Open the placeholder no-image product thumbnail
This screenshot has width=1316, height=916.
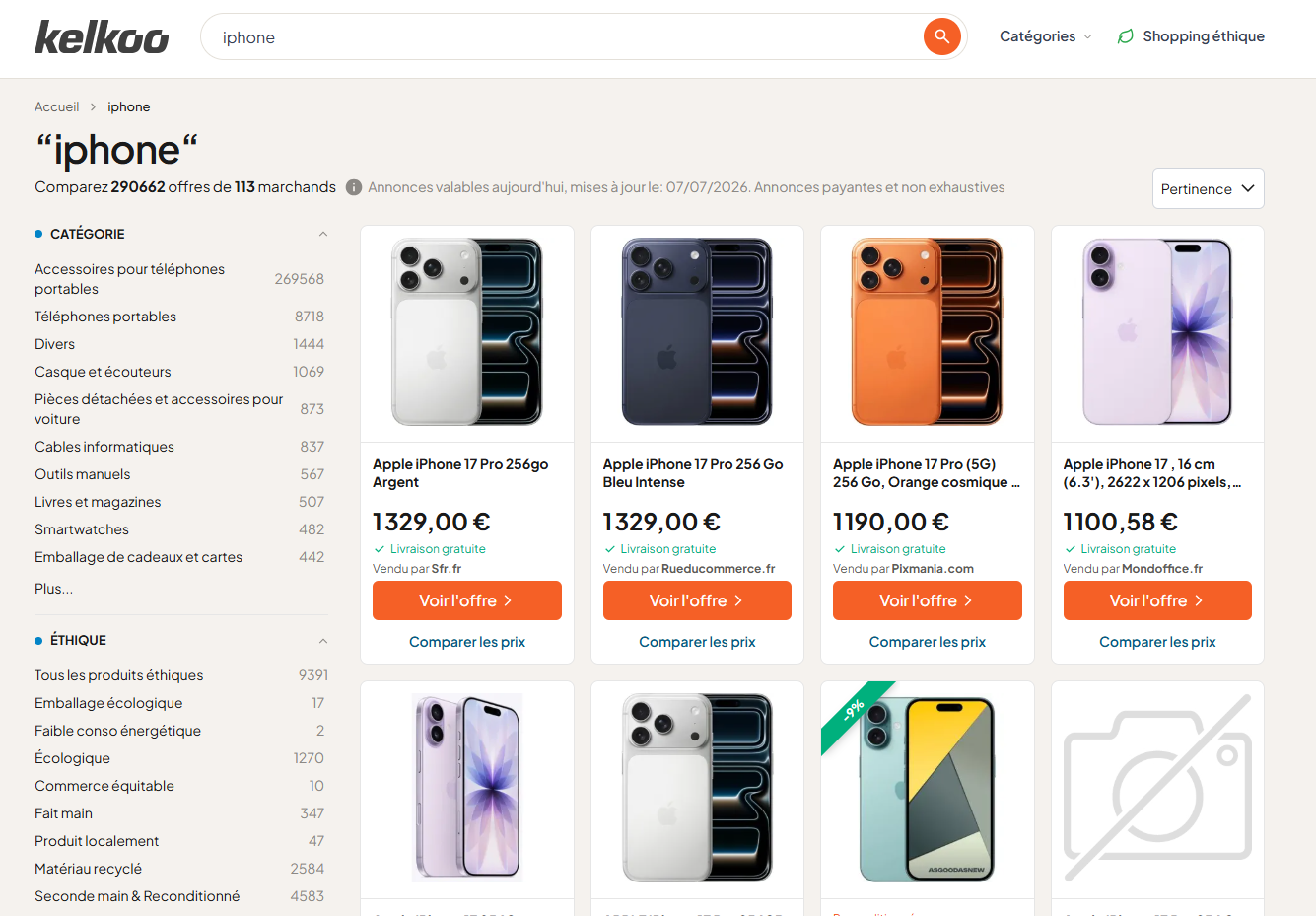coord(1157,788)
